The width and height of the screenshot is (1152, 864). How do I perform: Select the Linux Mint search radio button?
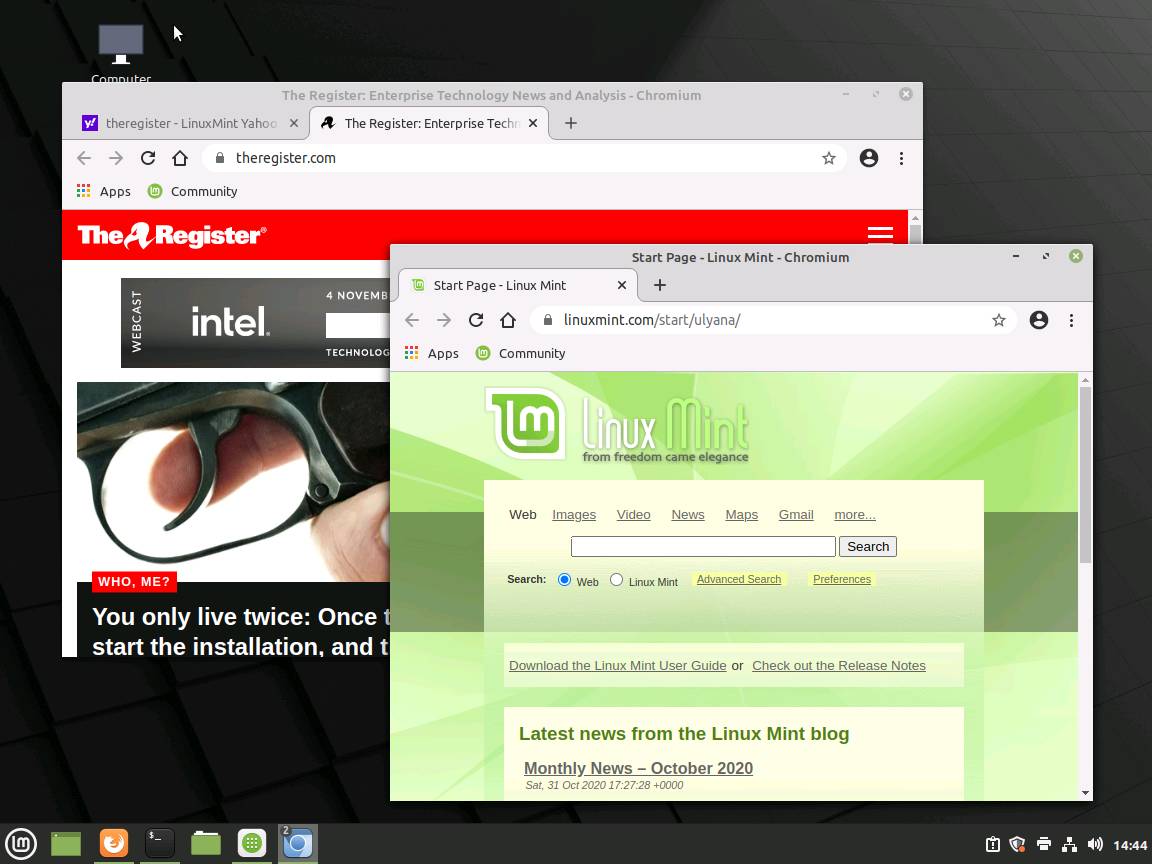tap(616, 580)
